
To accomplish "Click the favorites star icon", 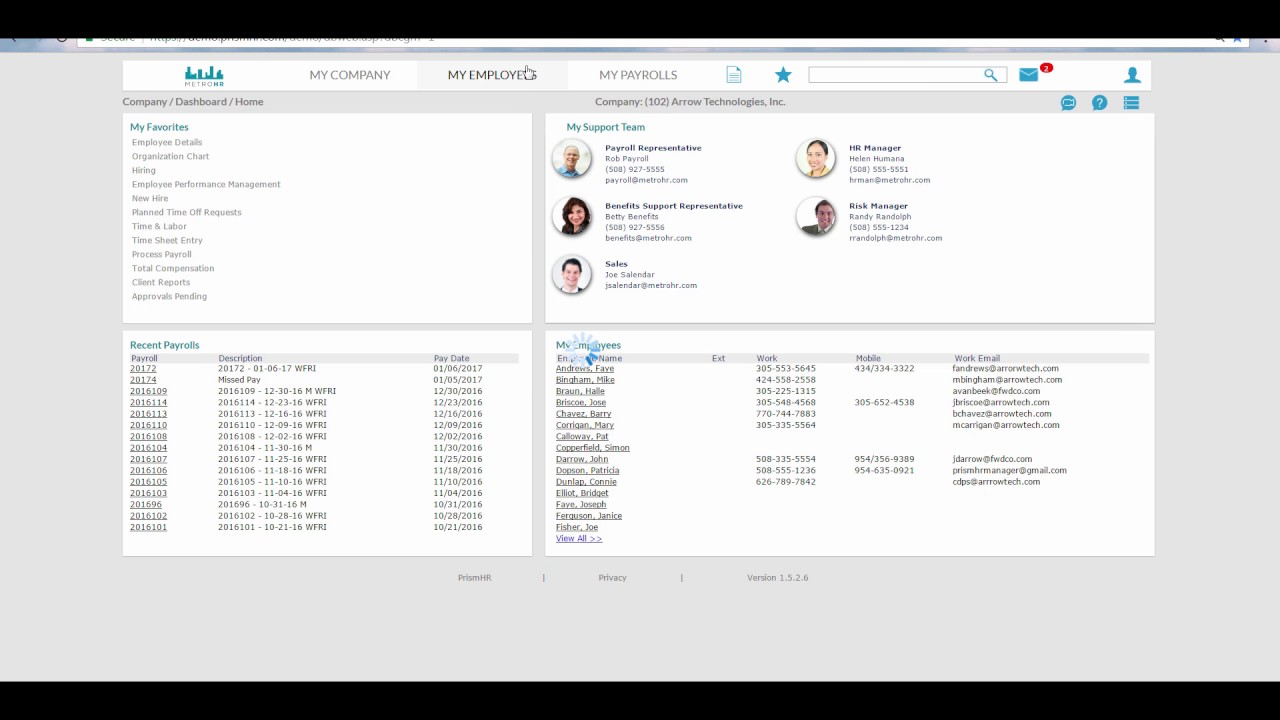I will point(783,75).
